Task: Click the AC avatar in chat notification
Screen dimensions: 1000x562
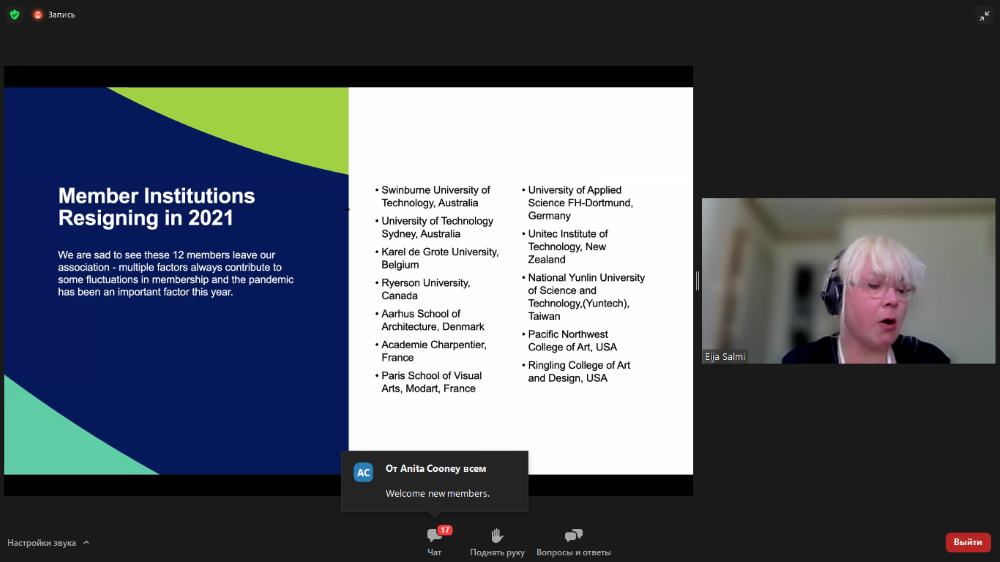Action: tap(364, 472)
